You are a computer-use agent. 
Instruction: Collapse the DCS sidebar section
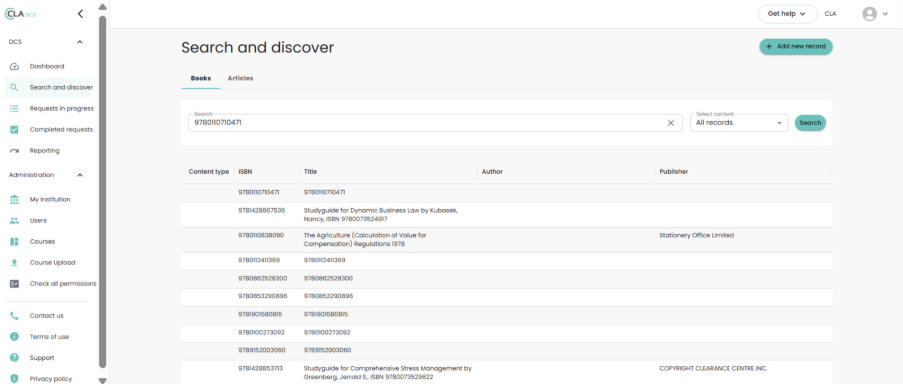pyautogui.click(x=80, y=42)
